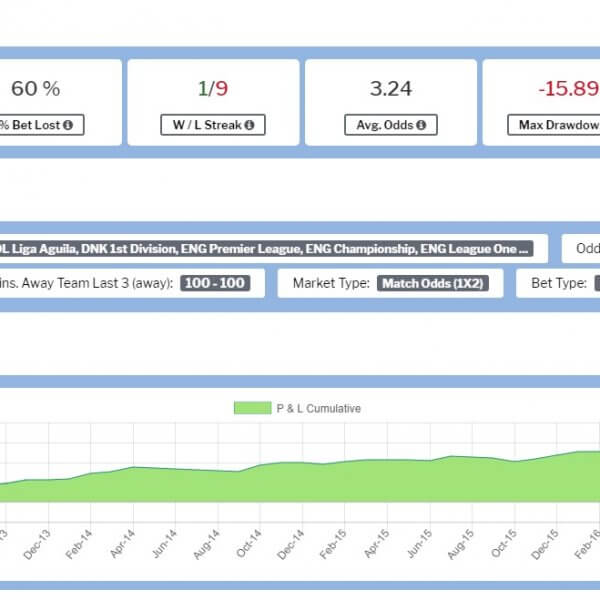
Task: Select the 1/9 streak value
Action: (x=212, y=89)
